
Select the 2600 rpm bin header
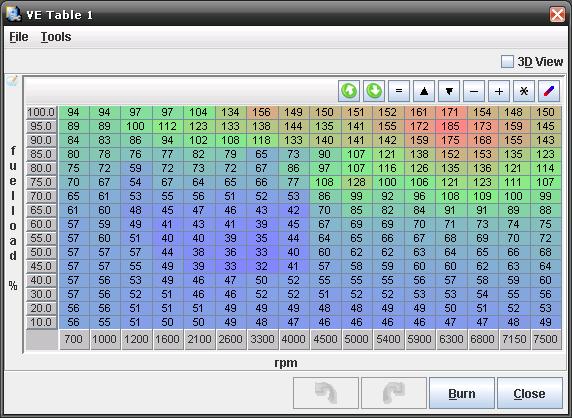(x=230, y=339)
